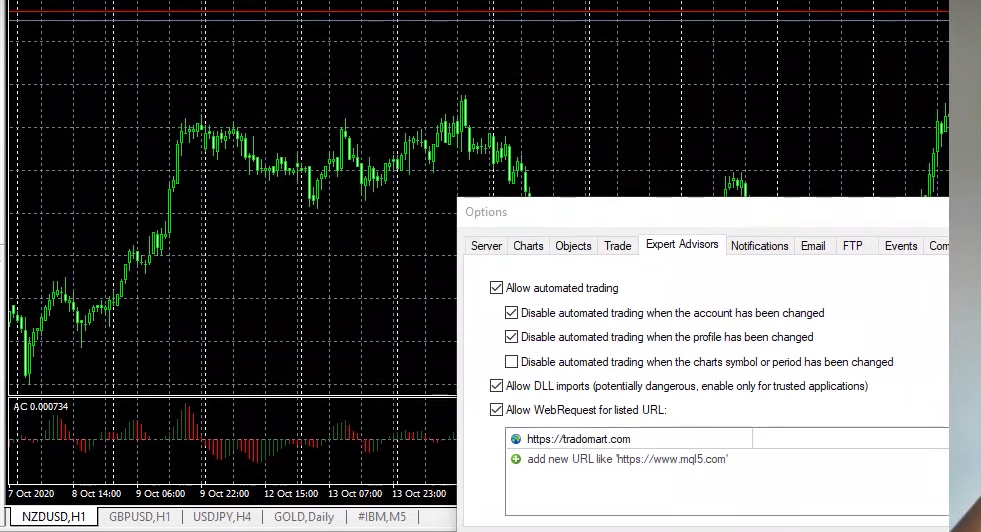Viewport: 981px width, 532px height.
Task: Click the green plus add-URL icon
Action: point(516,459)
